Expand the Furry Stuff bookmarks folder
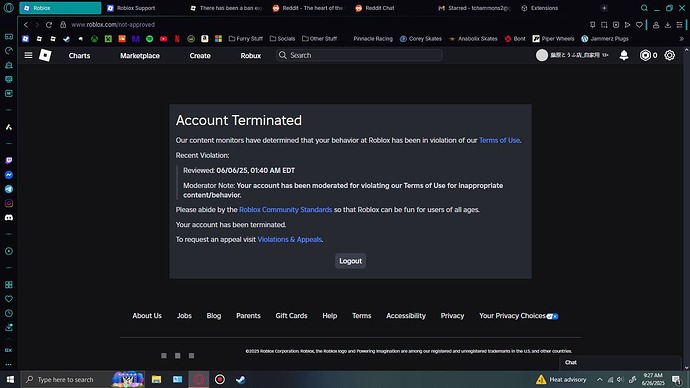 [x=246, y=39]
